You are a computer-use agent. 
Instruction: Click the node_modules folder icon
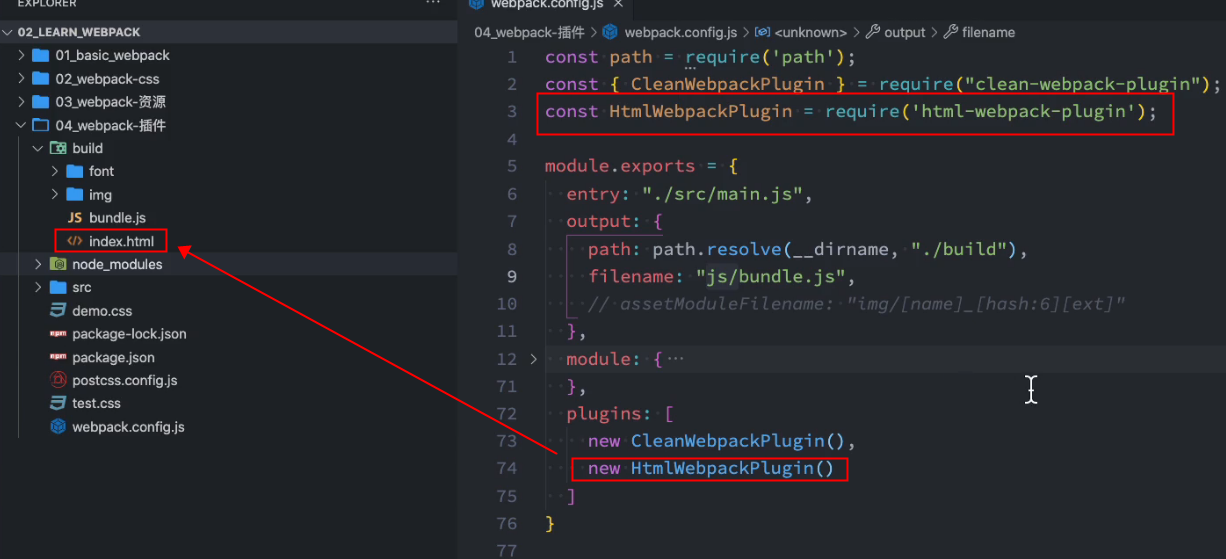57,264
